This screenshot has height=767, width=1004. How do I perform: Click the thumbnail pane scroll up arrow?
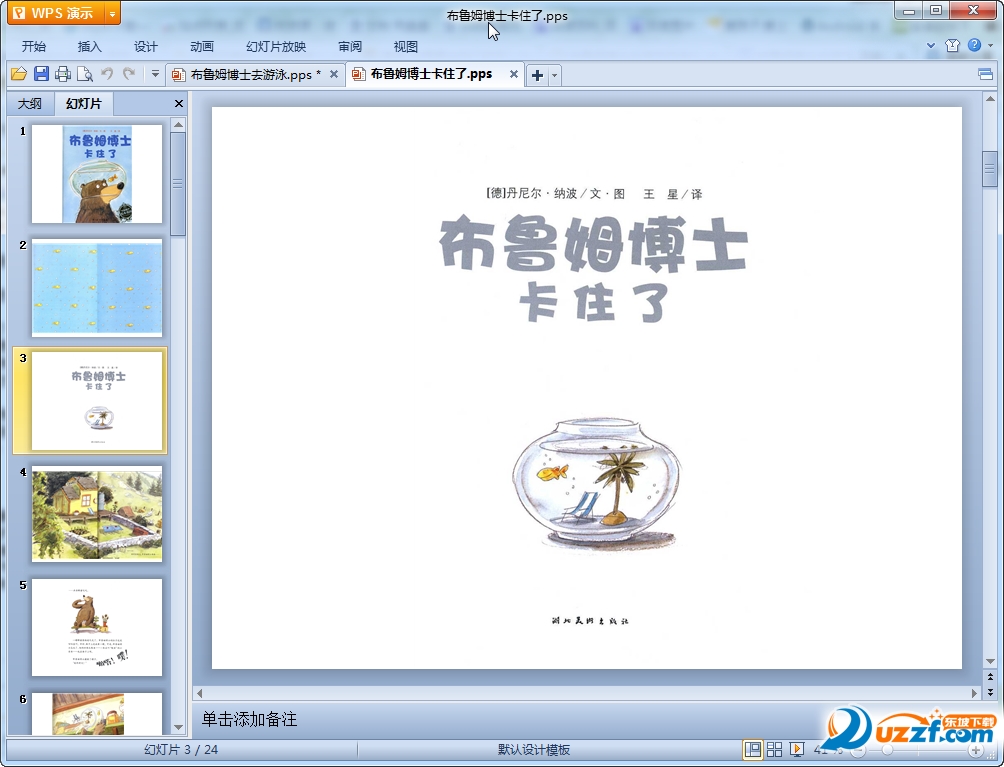coord(179,124)
